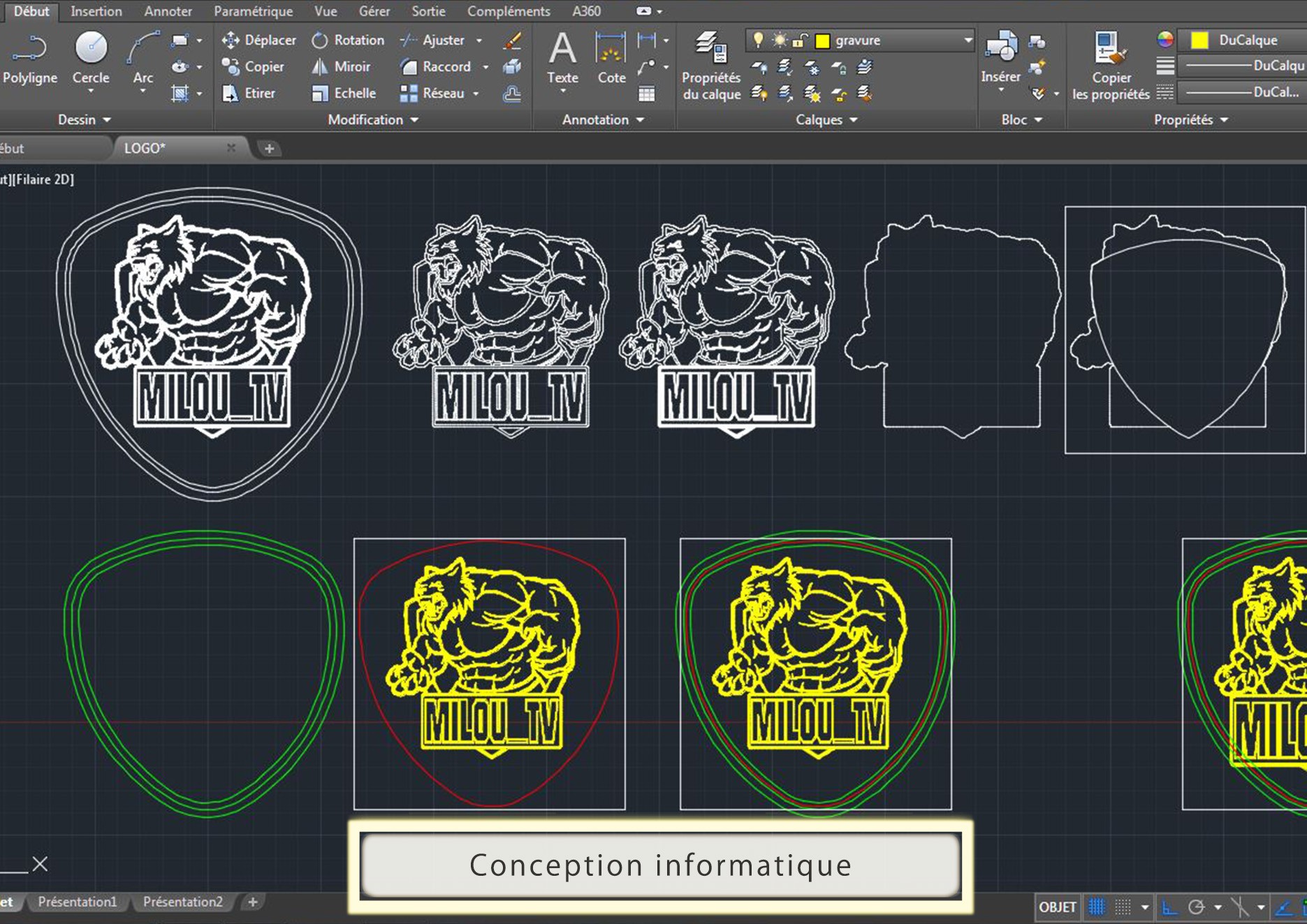The height and width of the screenshot is (924, 1307).
Task: Open the gravure layer dropdown
Action: 968,40
